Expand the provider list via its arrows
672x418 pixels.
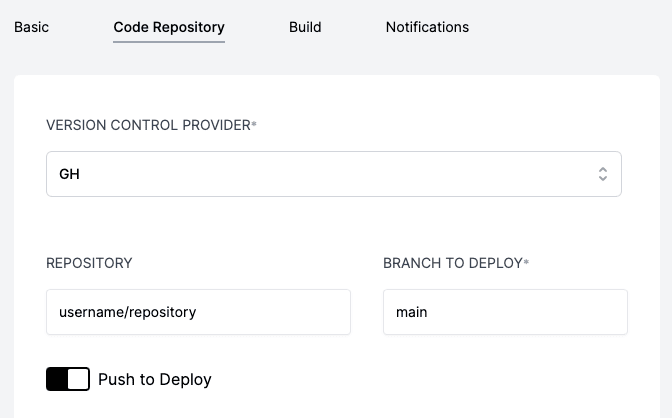coord(603,174)
